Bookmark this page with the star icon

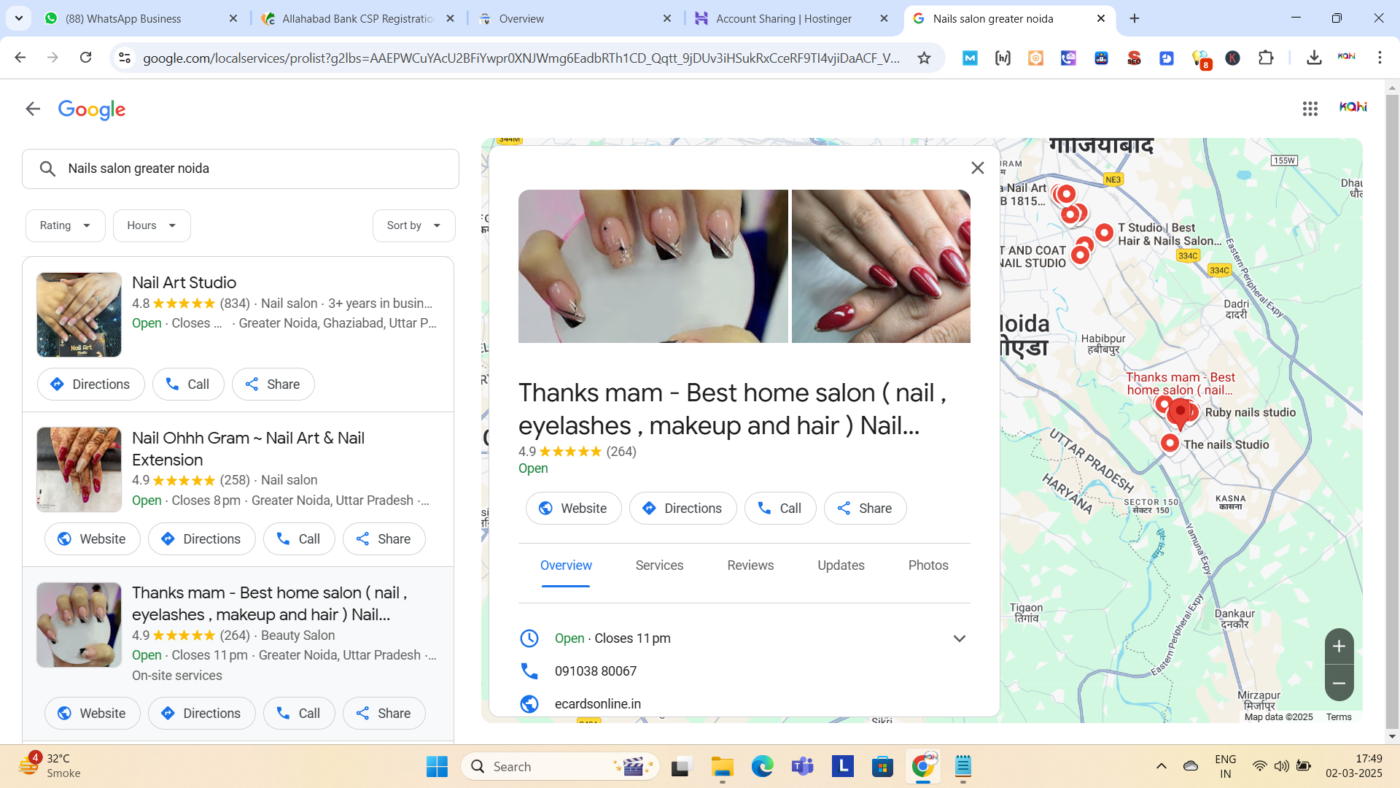pos(924,58)
